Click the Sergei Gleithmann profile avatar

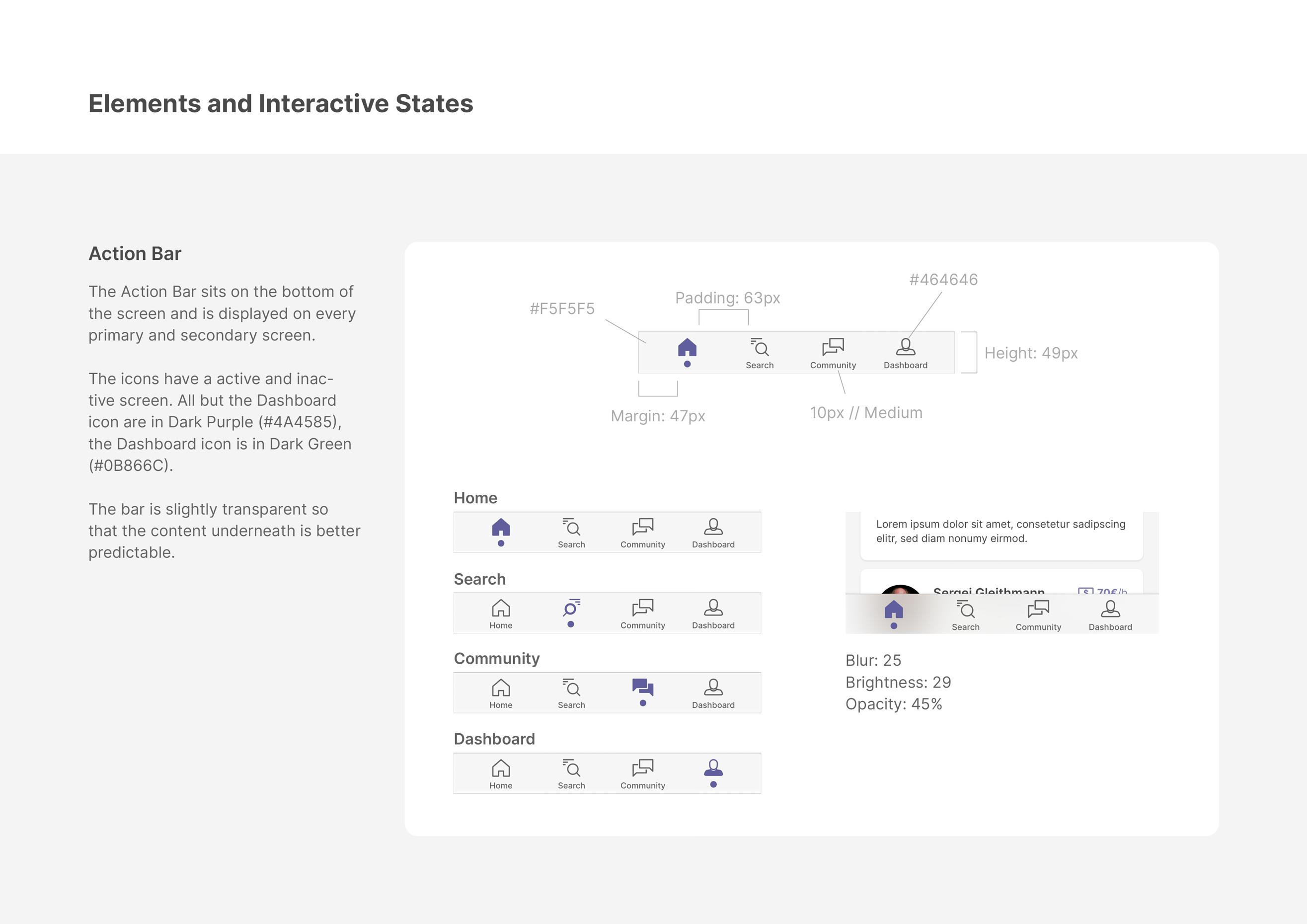900,589
